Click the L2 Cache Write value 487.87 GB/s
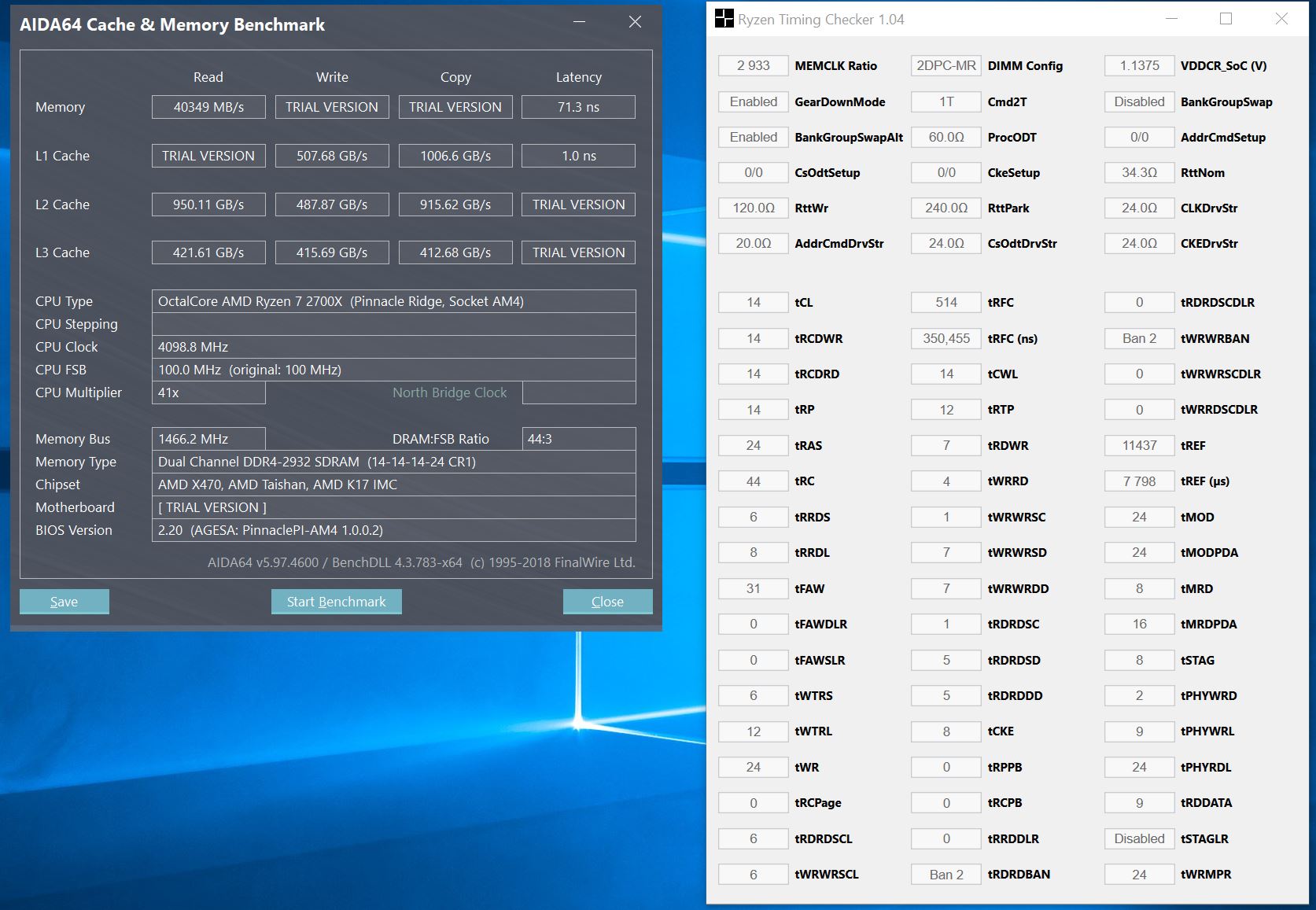Image resolution: width=1316 pixels, height=910 pixels. pyautogui.click(x=332, y=204)
